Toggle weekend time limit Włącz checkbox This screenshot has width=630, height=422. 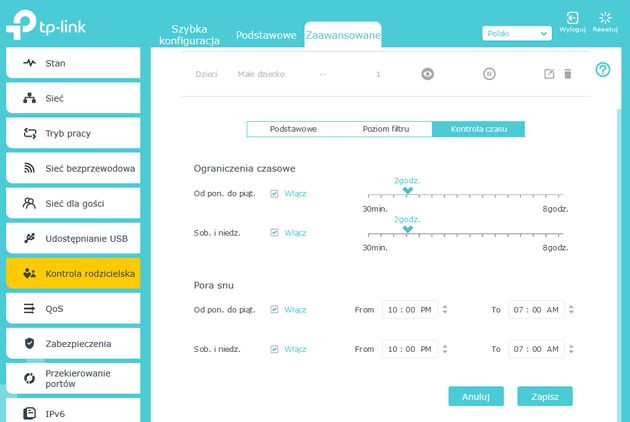(274, 233)
